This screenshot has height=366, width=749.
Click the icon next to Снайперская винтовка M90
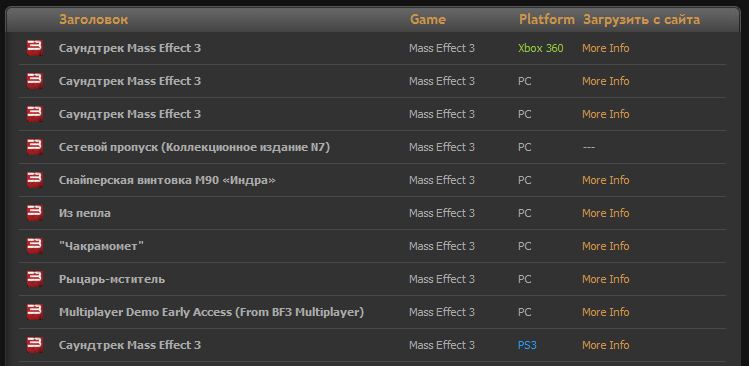(x=35, y=180)
